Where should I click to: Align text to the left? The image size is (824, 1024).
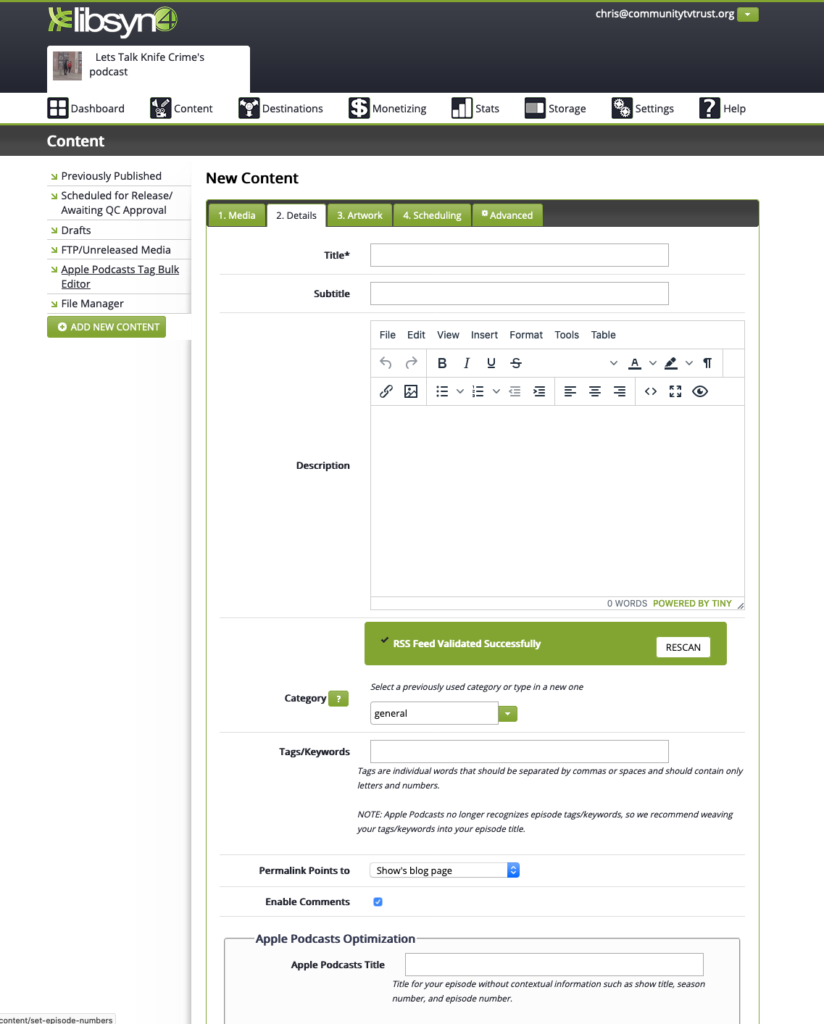570,391
